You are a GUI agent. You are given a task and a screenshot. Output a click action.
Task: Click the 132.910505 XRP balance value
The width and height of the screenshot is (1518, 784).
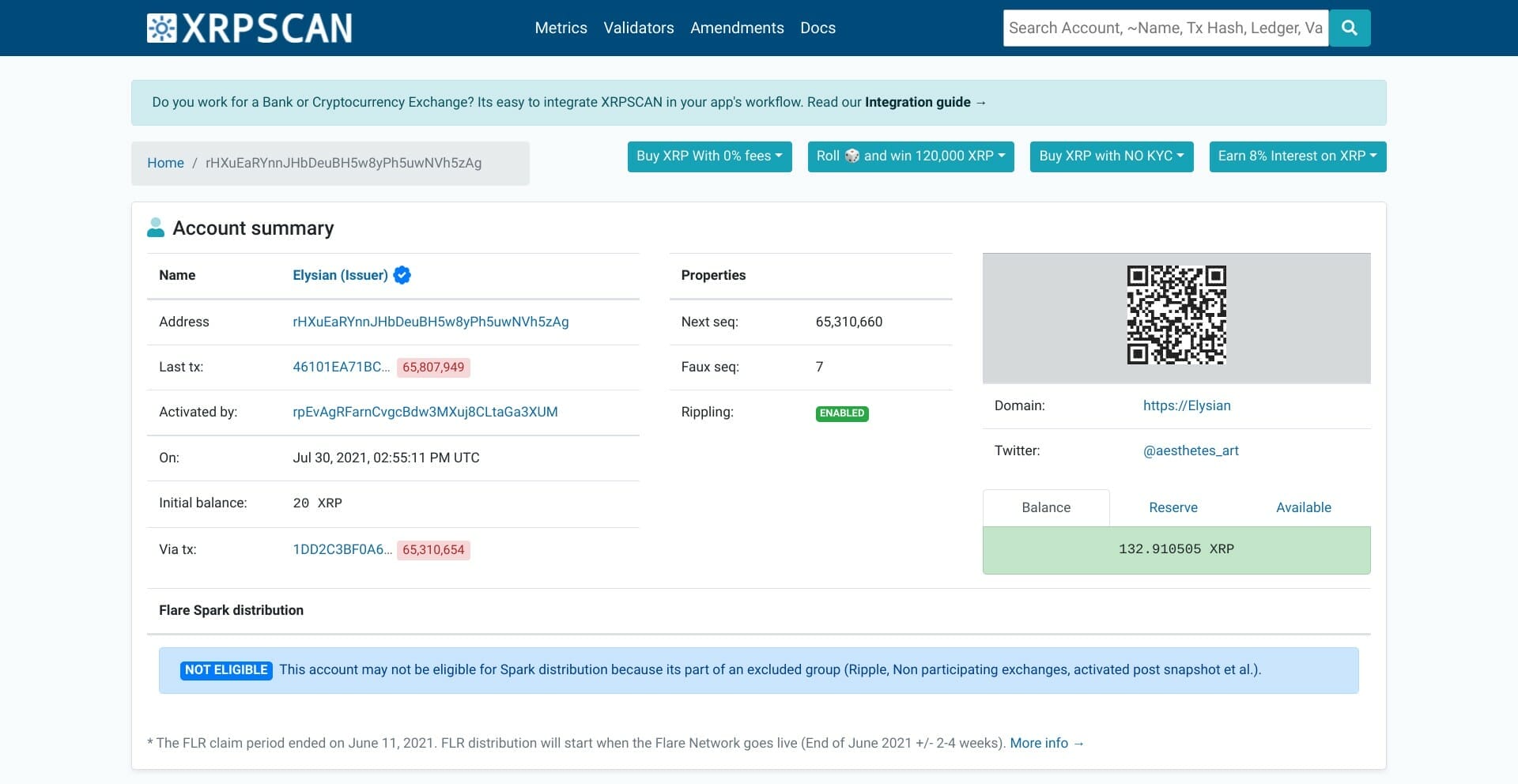(x=1176, y=549)
